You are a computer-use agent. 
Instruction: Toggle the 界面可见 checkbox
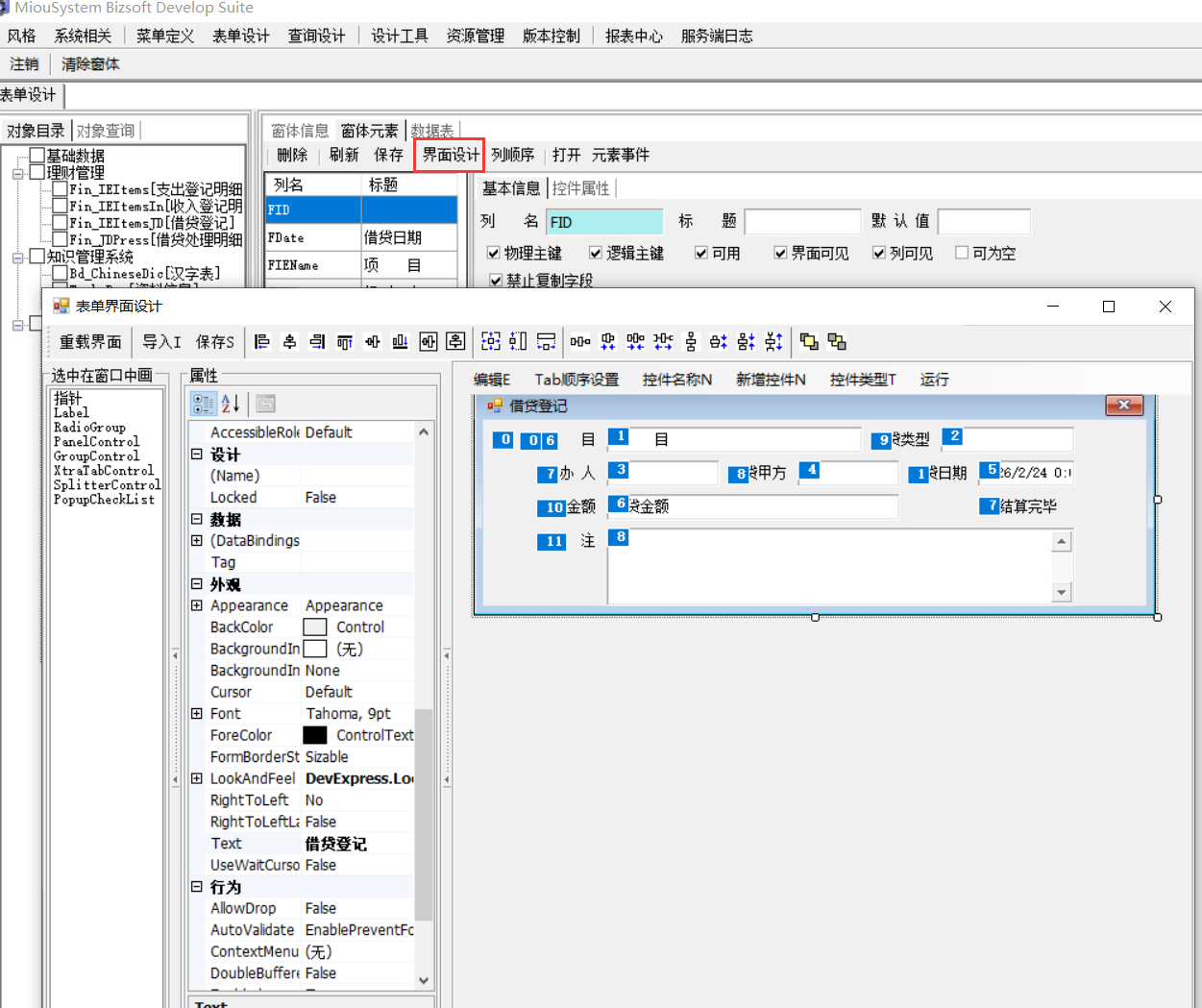pos(780,253)
